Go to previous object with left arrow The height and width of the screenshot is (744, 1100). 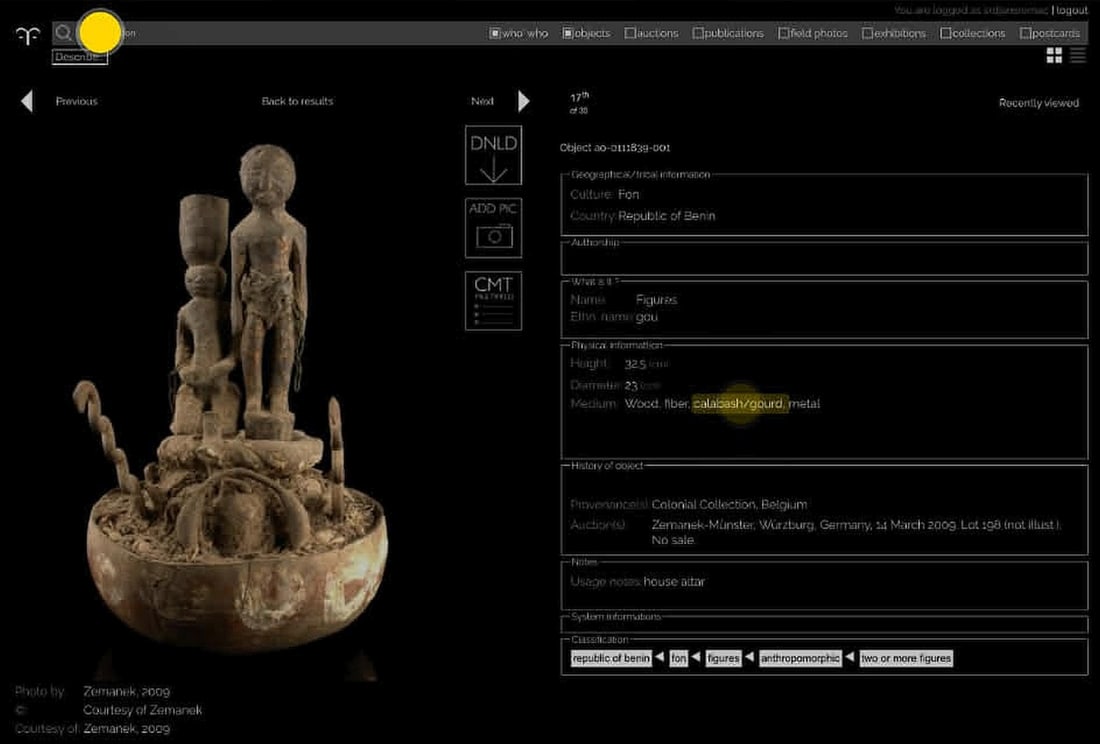click(x=27, y=101)
